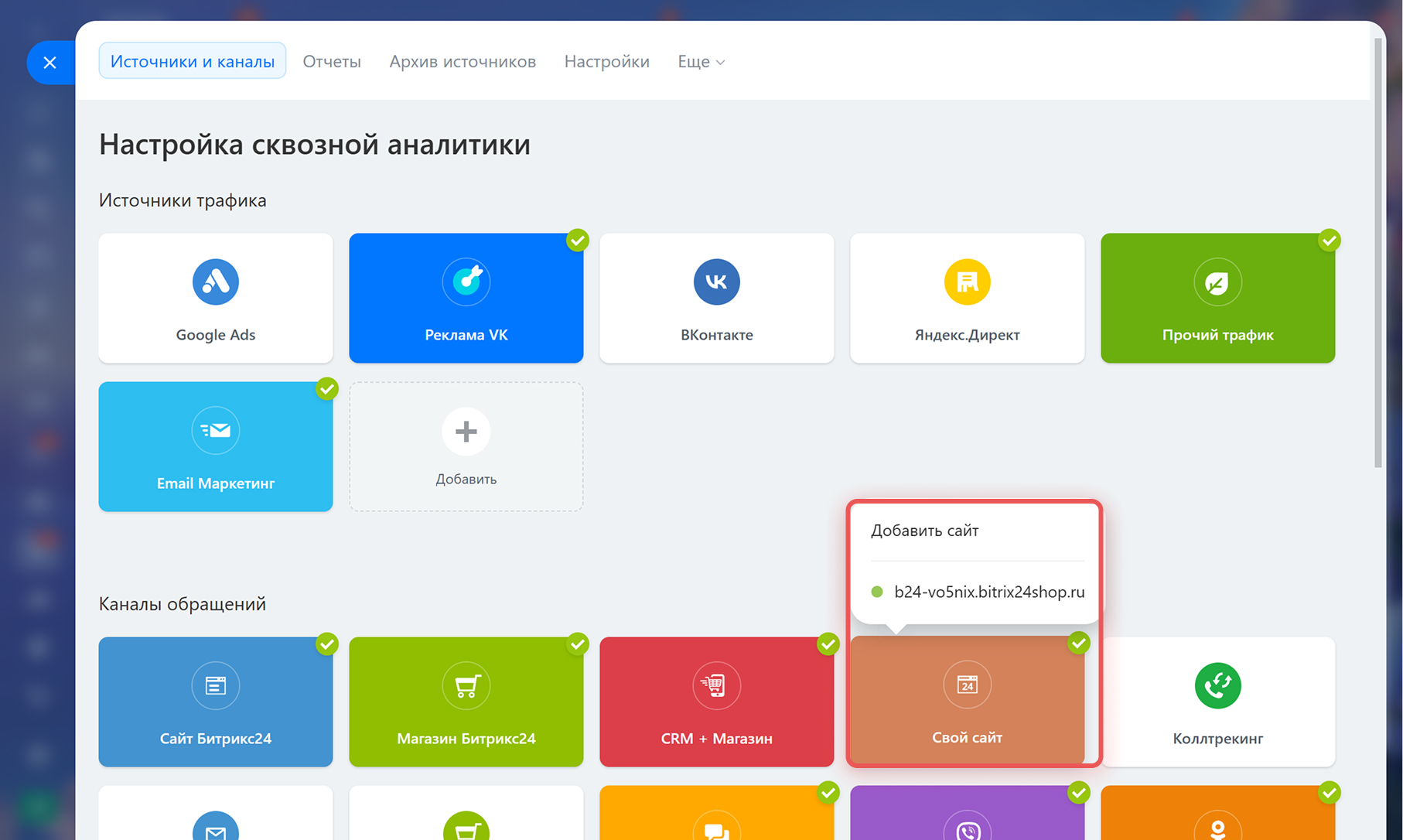Click the purple Viber phone channel tile
The height and width of the screenshot is (840, 1403).
click(x=968, y=813)
